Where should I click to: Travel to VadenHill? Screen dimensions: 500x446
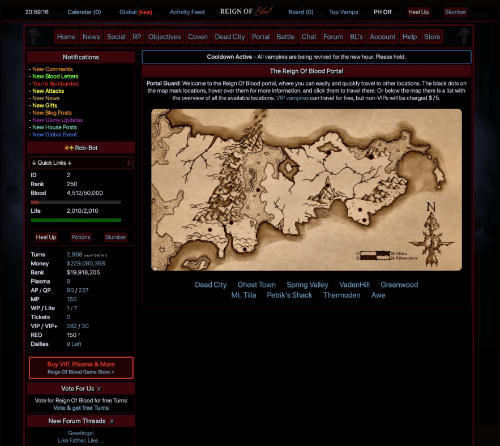pos(354,285)
